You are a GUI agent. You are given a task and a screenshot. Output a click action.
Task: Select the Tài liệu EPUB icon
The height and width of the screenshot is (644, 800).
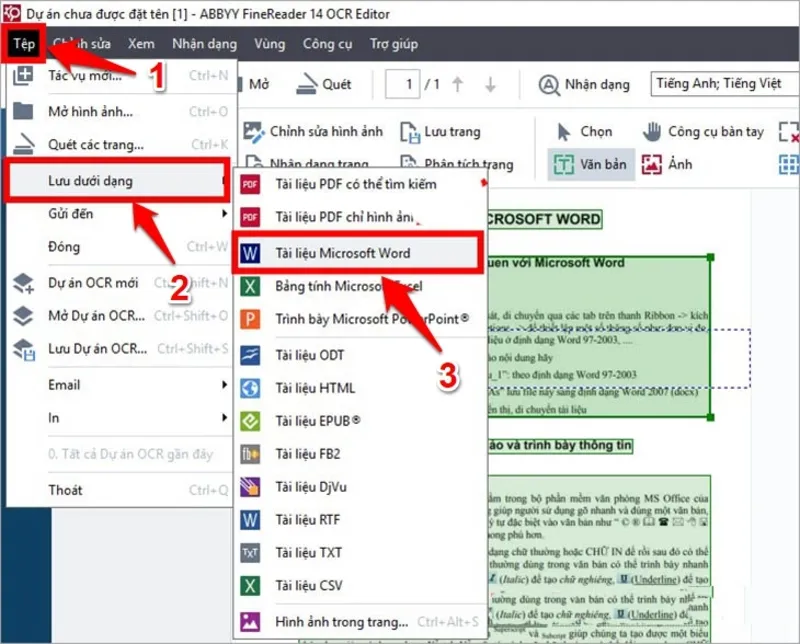pyautogui.click(x=250, y=421)
